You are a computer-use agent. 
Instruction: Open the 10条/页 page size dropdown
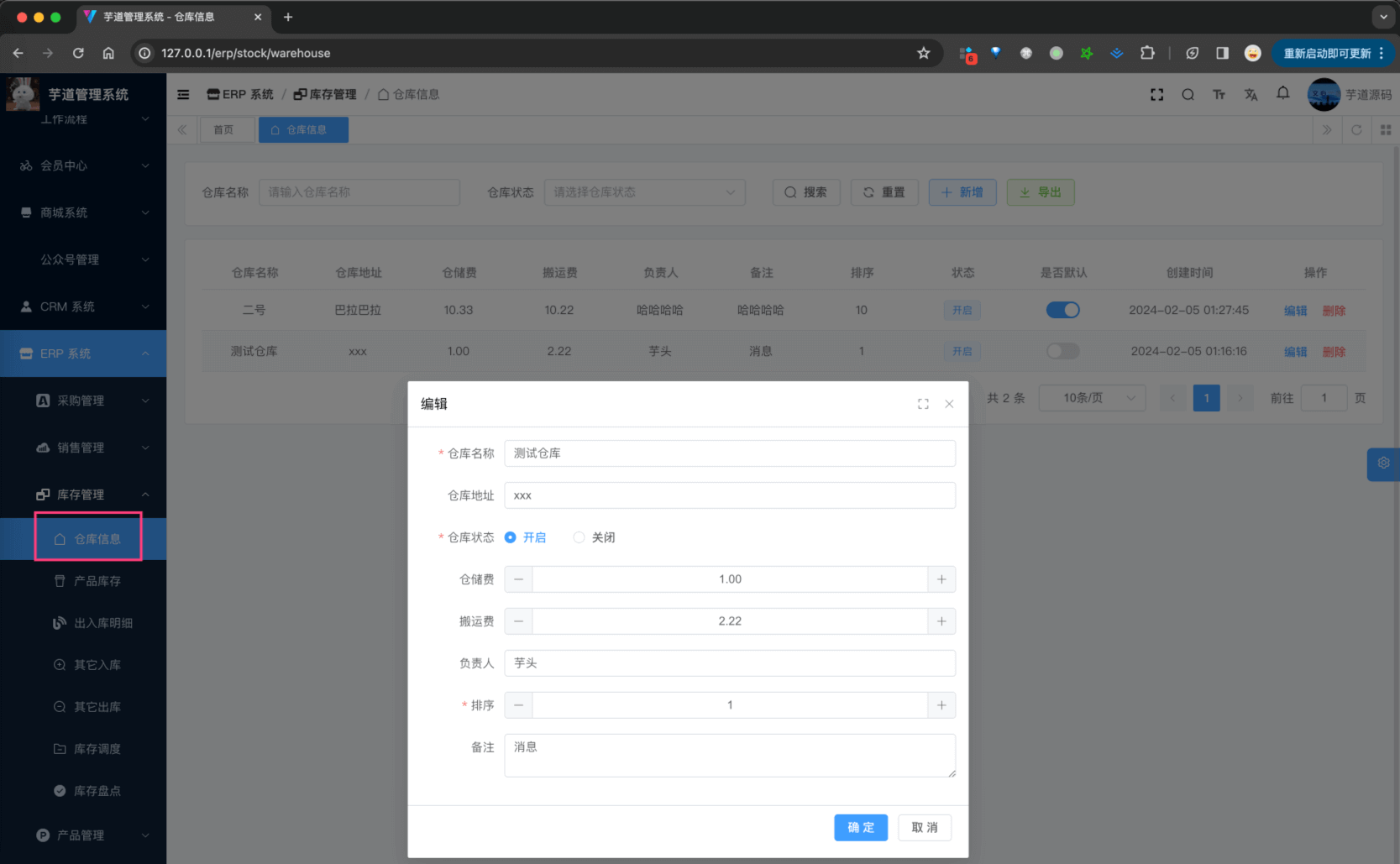[x=1092, y=398]
